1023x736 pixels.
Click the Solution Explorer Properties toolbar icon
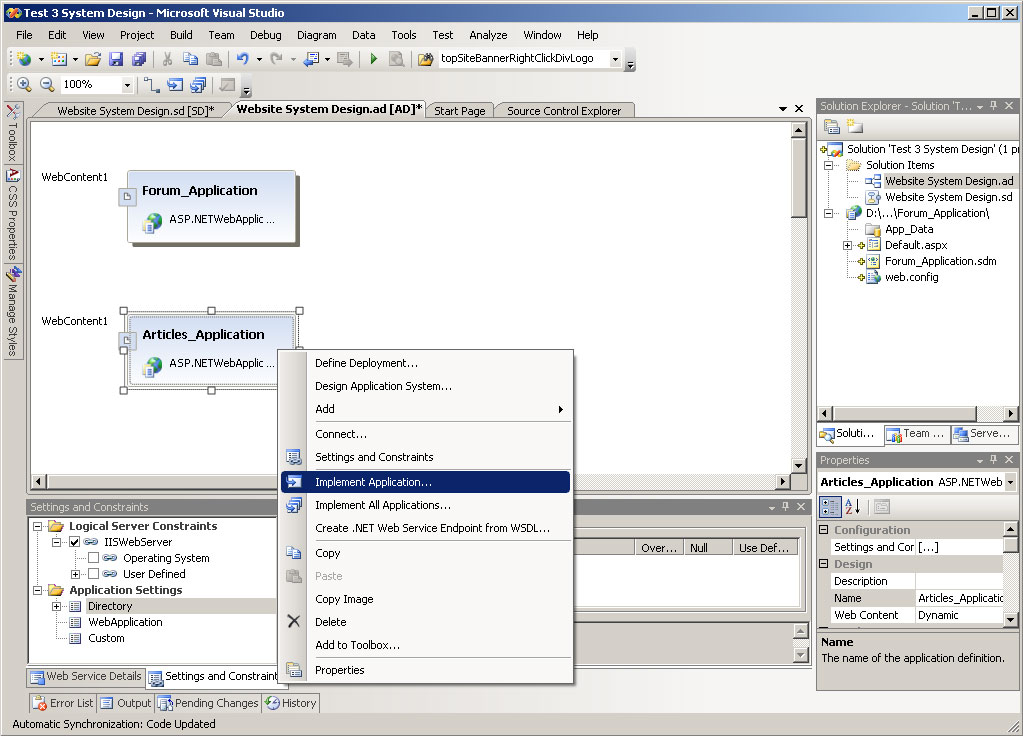pos(831,127)
